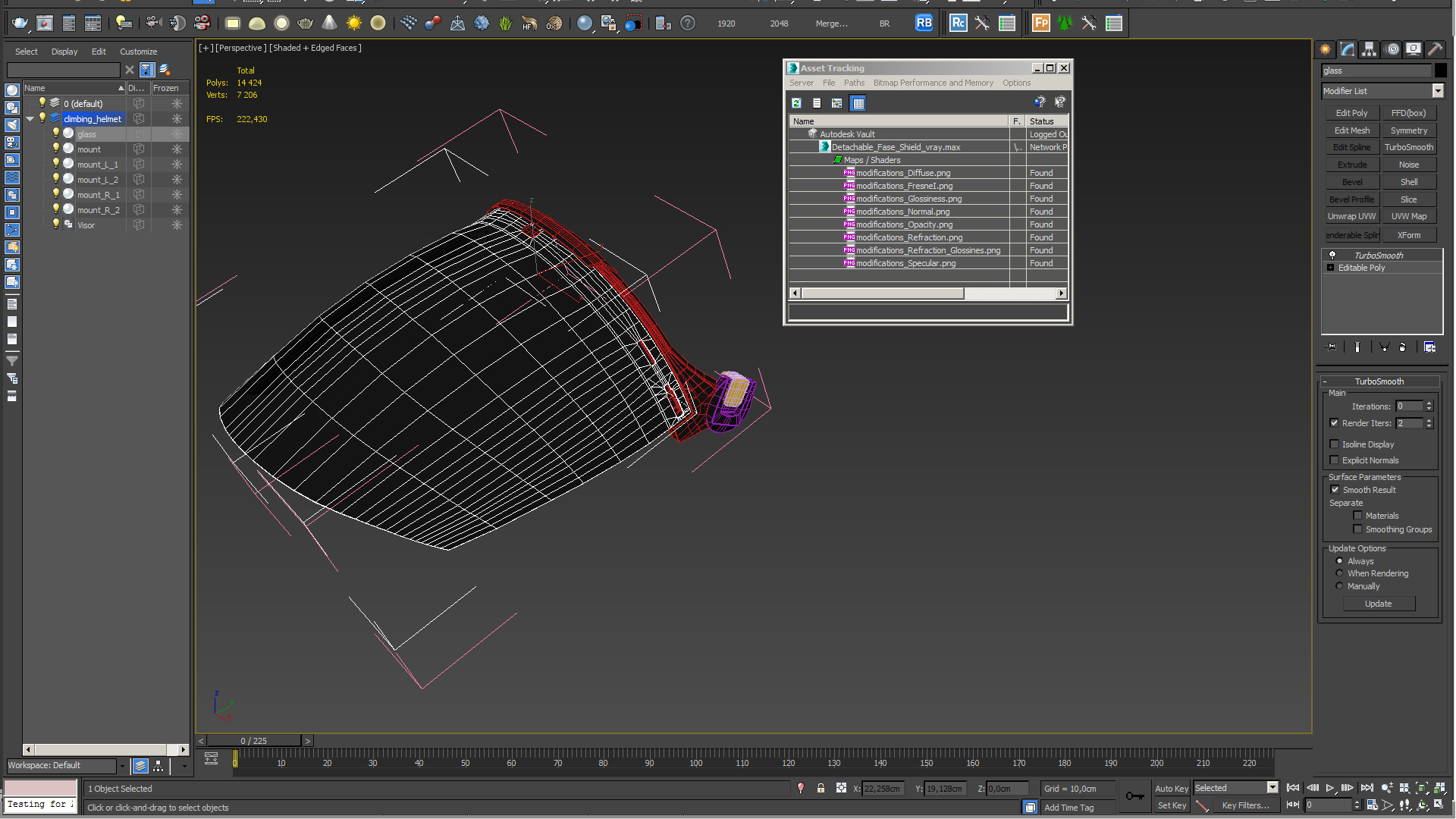
Task: Click the light bulb lister toolbar icon
Action: click(x=124, y=24)
